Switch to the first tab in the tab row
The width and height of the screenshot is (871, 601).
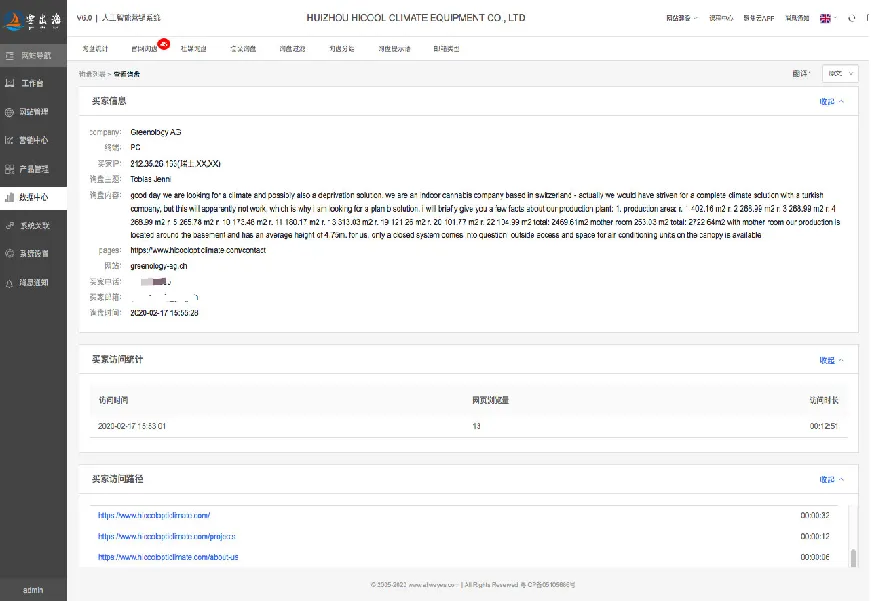click(95, 49)
